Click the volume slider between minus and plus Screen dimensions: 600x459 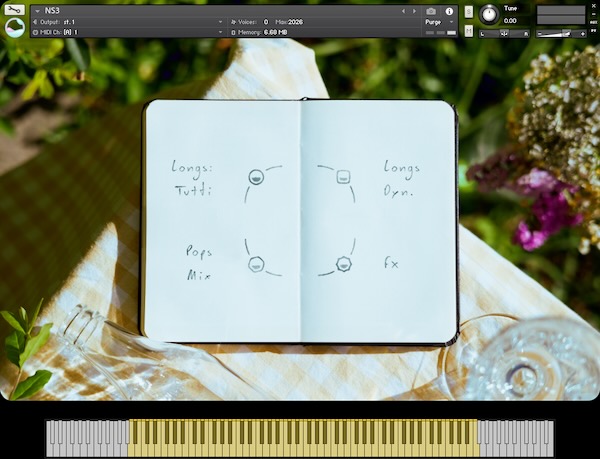pyautogui.click(x=561, y=34)
